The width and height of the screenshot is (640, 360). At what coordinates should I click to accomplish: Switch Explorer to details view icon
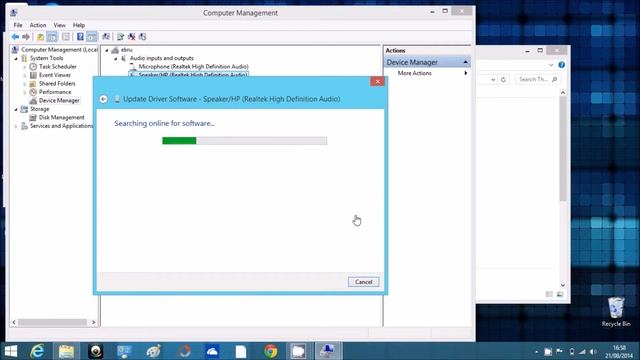pyautogui.click(x=549, y=294)
